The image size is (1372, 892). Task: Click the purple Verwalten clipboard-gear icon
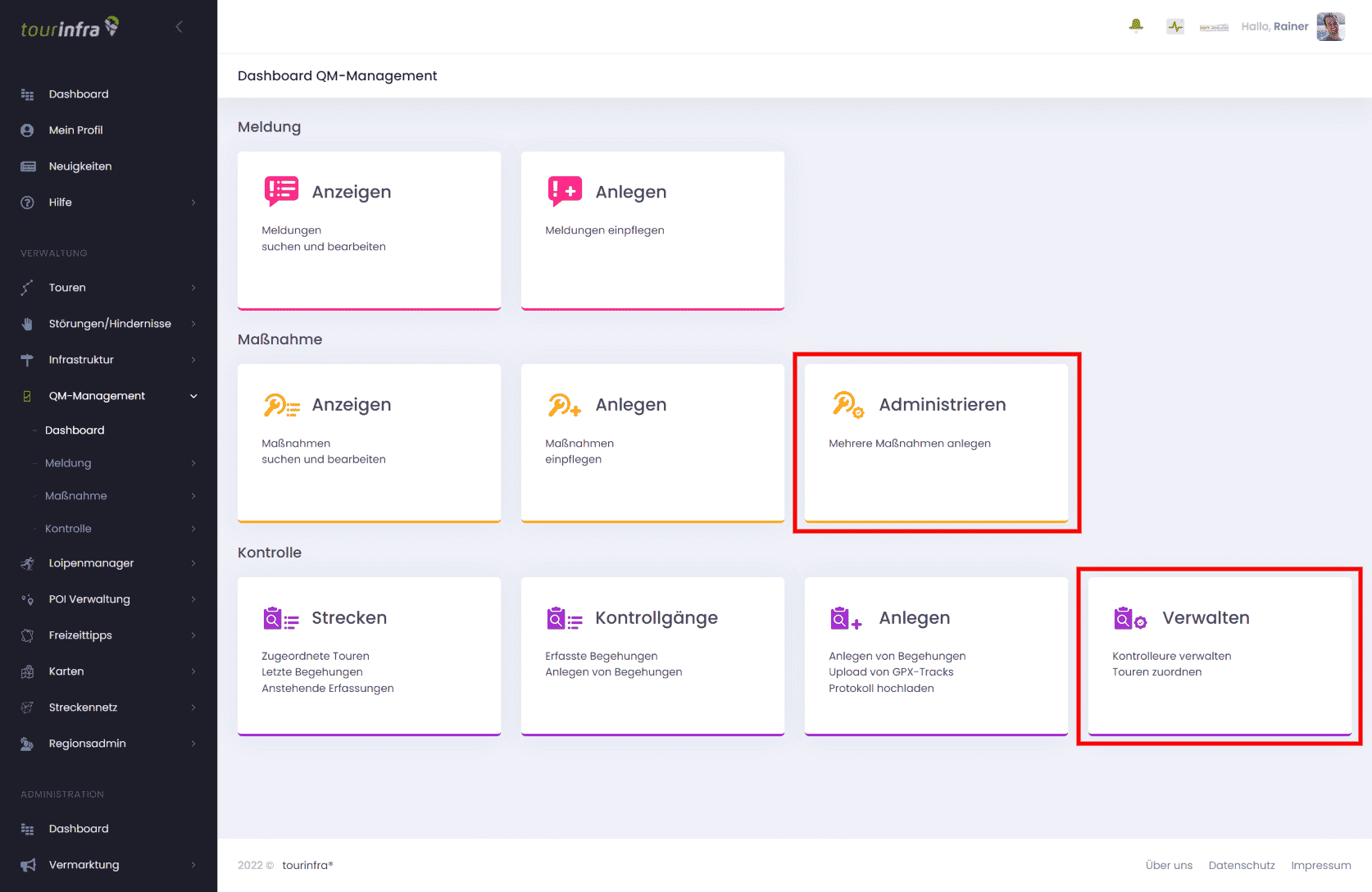click(x=1130, y=618)
